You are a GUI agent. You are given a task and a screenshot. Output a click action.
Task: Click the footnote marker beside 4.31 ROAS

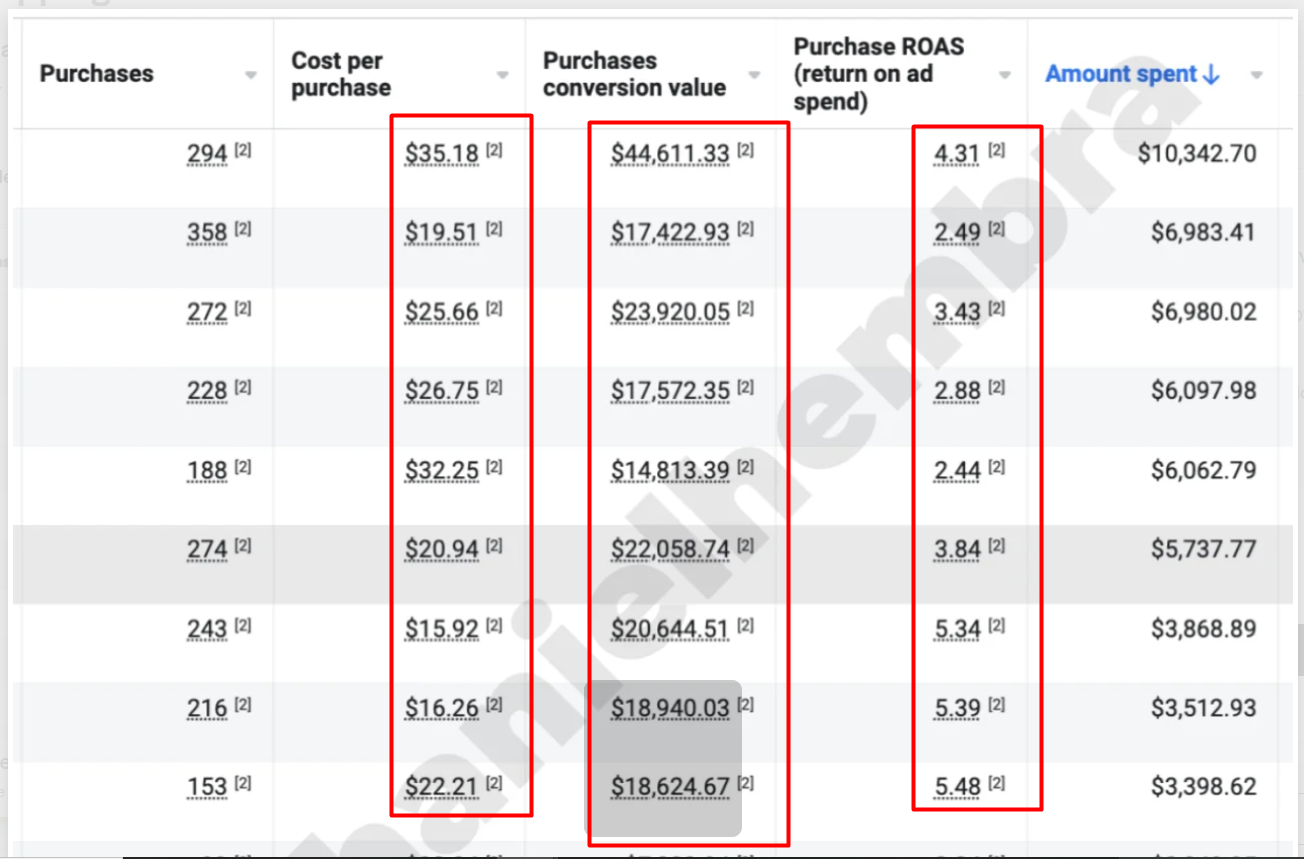tap(996, 151)
